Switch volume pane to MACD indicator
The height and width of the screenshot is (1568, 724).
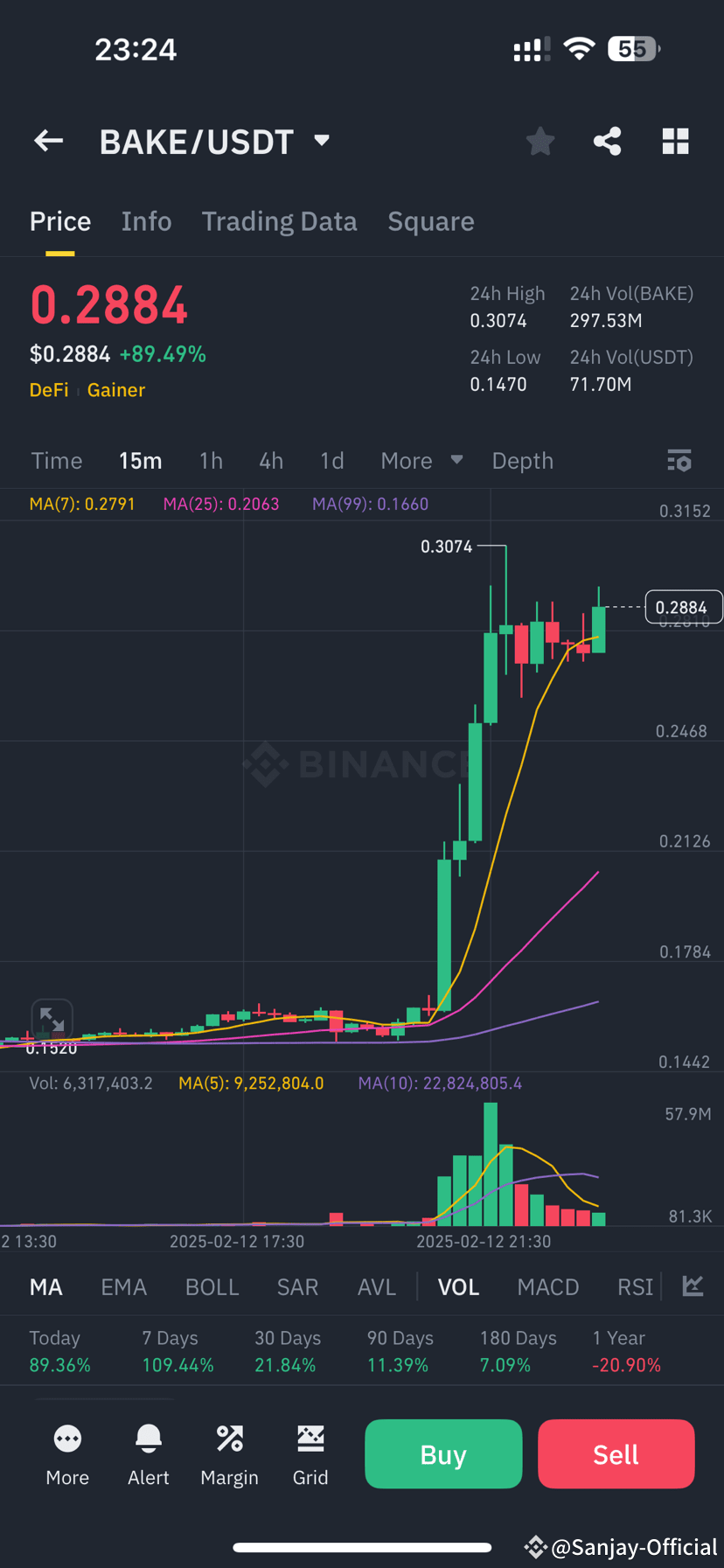click(547, 1286)
